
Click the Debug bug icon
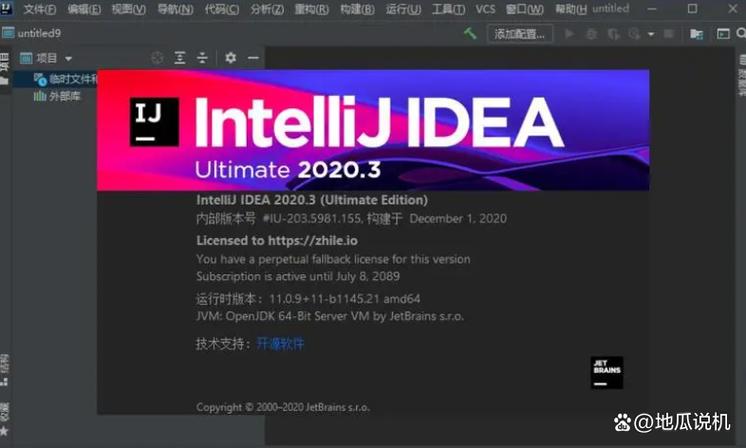[x=591, y=34]
